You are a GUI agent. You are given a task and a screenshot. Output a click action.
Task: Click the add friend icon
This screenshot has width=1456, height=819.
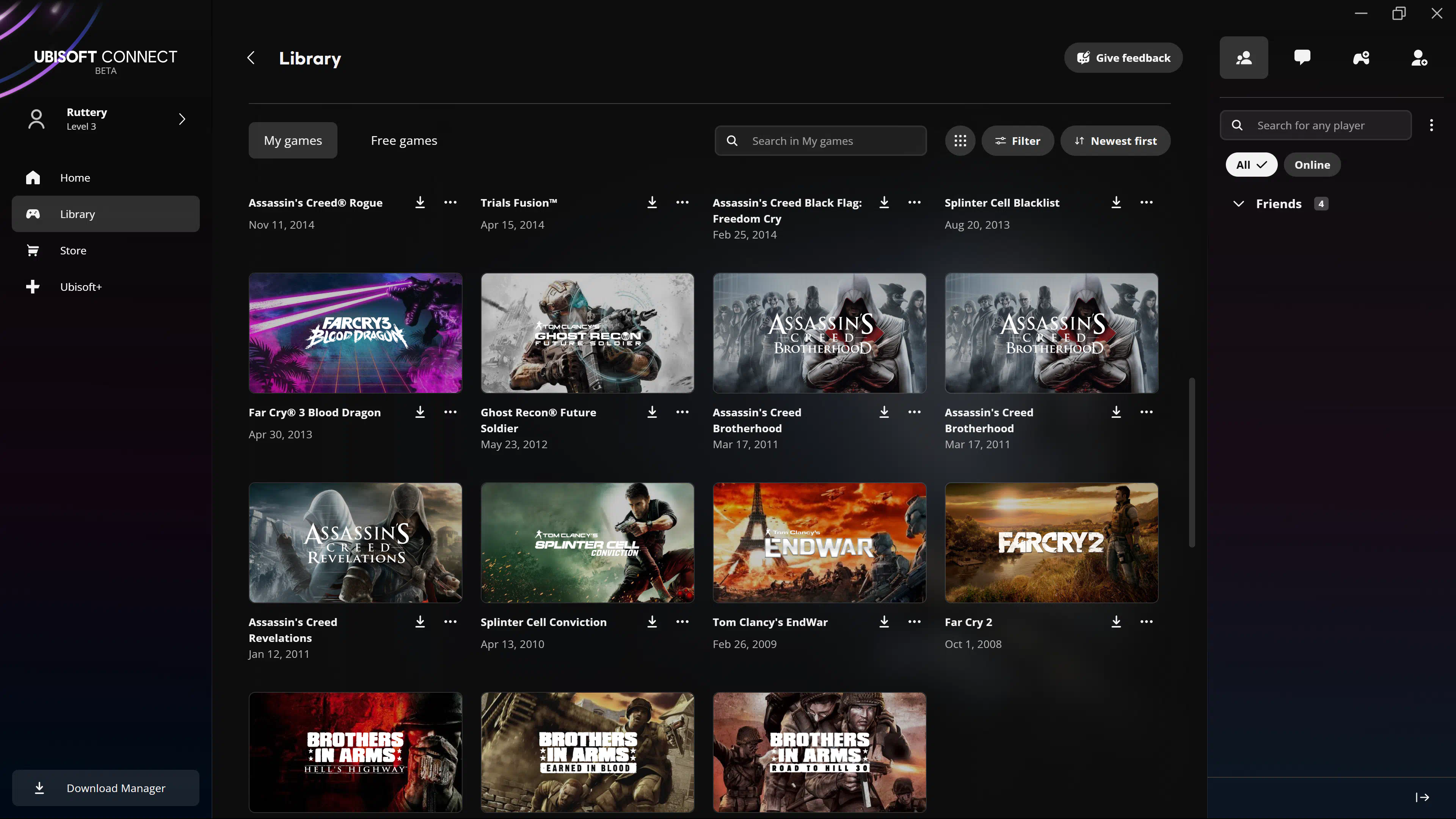coord(1419,58)
